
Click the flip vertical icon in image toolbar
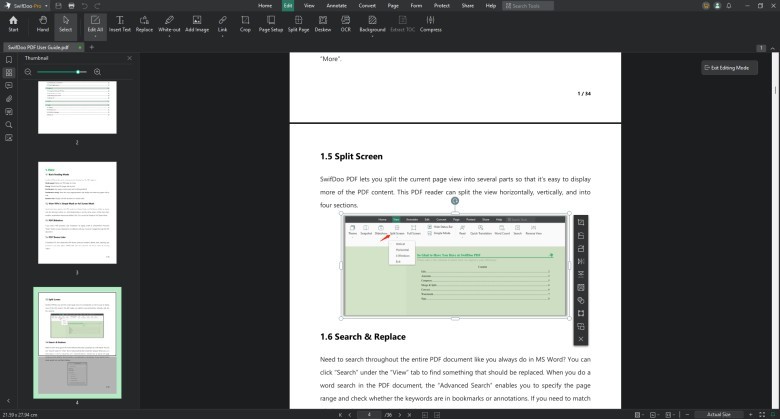click(x=581, y=274)
